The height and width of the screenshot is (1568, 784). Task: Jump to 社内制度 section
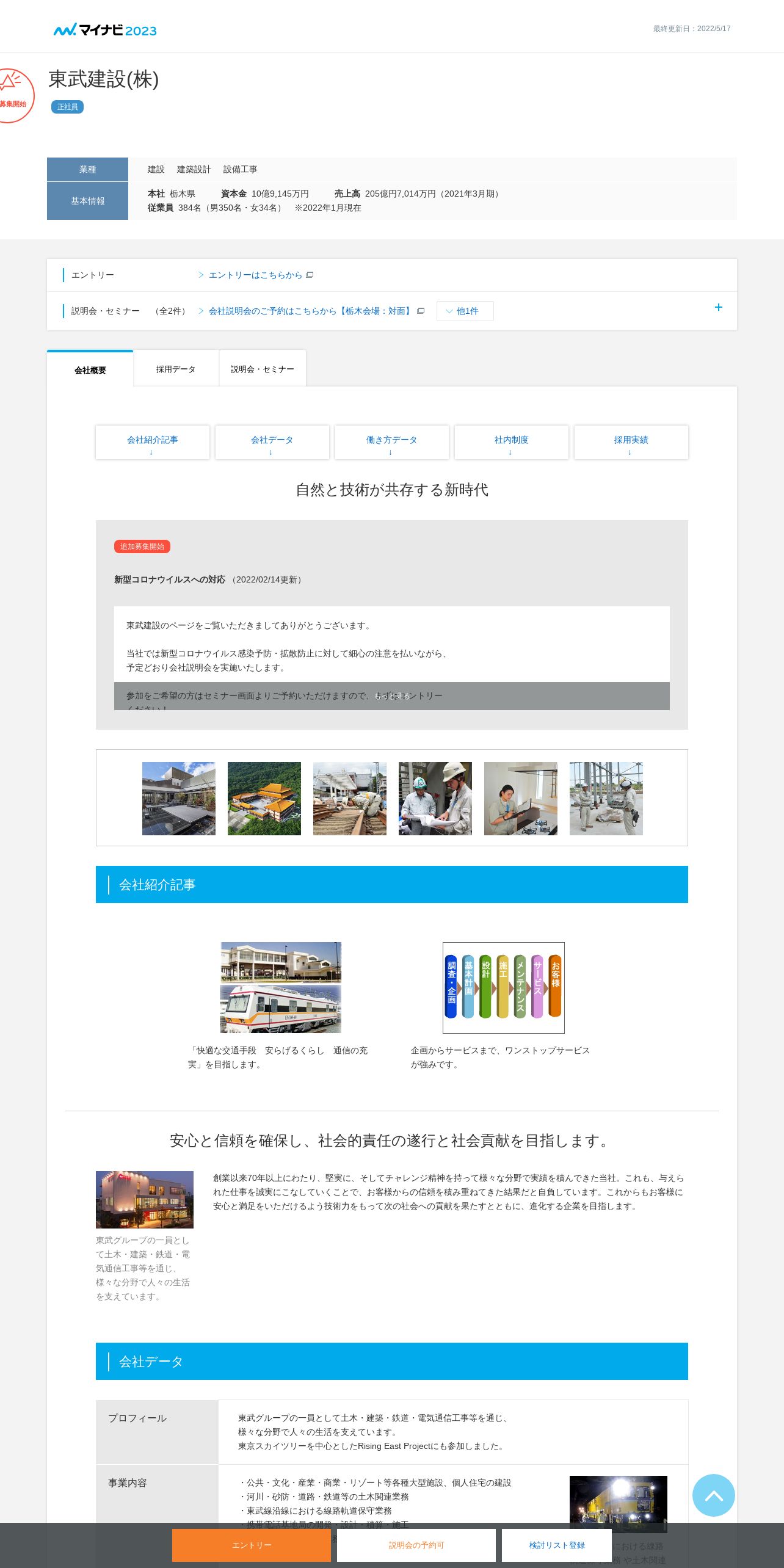(512, 442)
